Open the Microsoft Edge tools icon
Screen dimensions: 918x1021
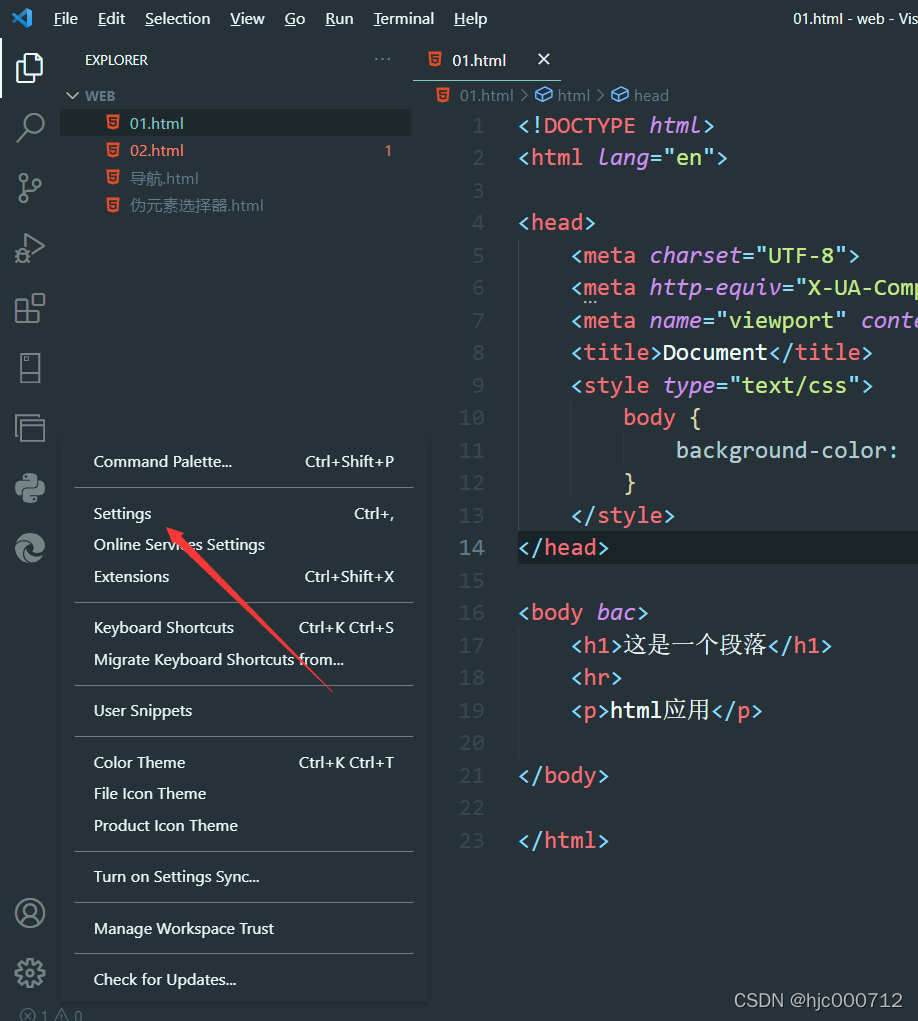pos(30,548)
